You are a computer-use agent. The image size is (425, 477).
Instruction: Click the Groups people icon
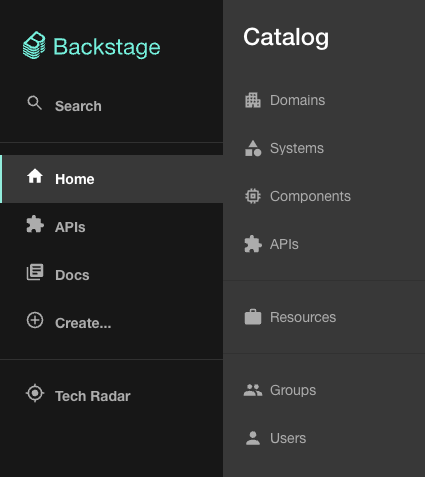(253, 390)
